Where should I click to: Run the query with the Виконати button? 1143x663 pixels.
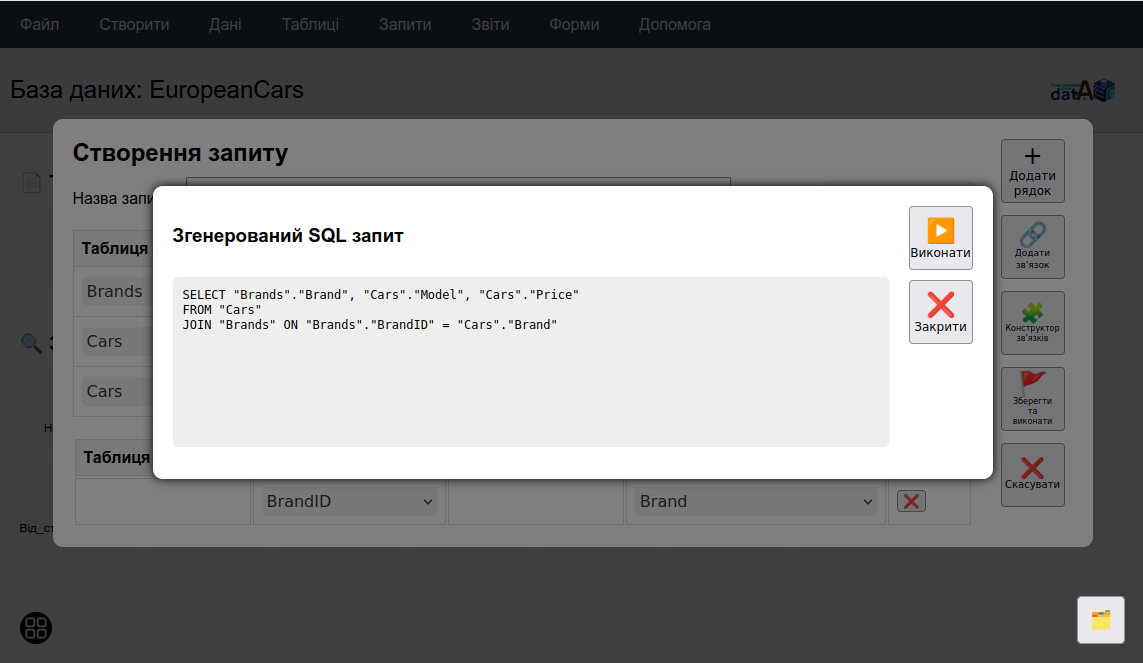940,238
